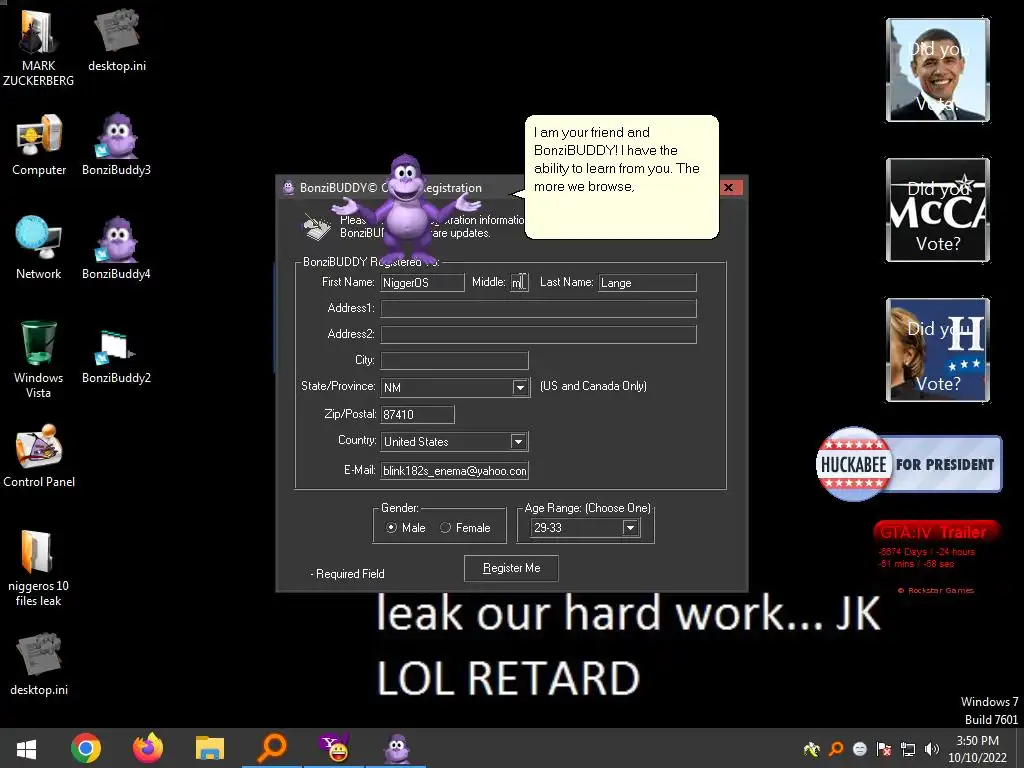Select the Male gender radio button
Viewport: 1024px width, 768px height.
391,528
